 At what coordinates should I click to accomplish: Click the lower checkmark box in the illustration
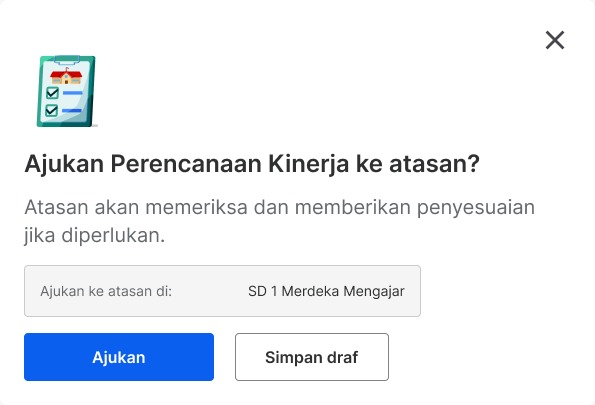[52, 110]
